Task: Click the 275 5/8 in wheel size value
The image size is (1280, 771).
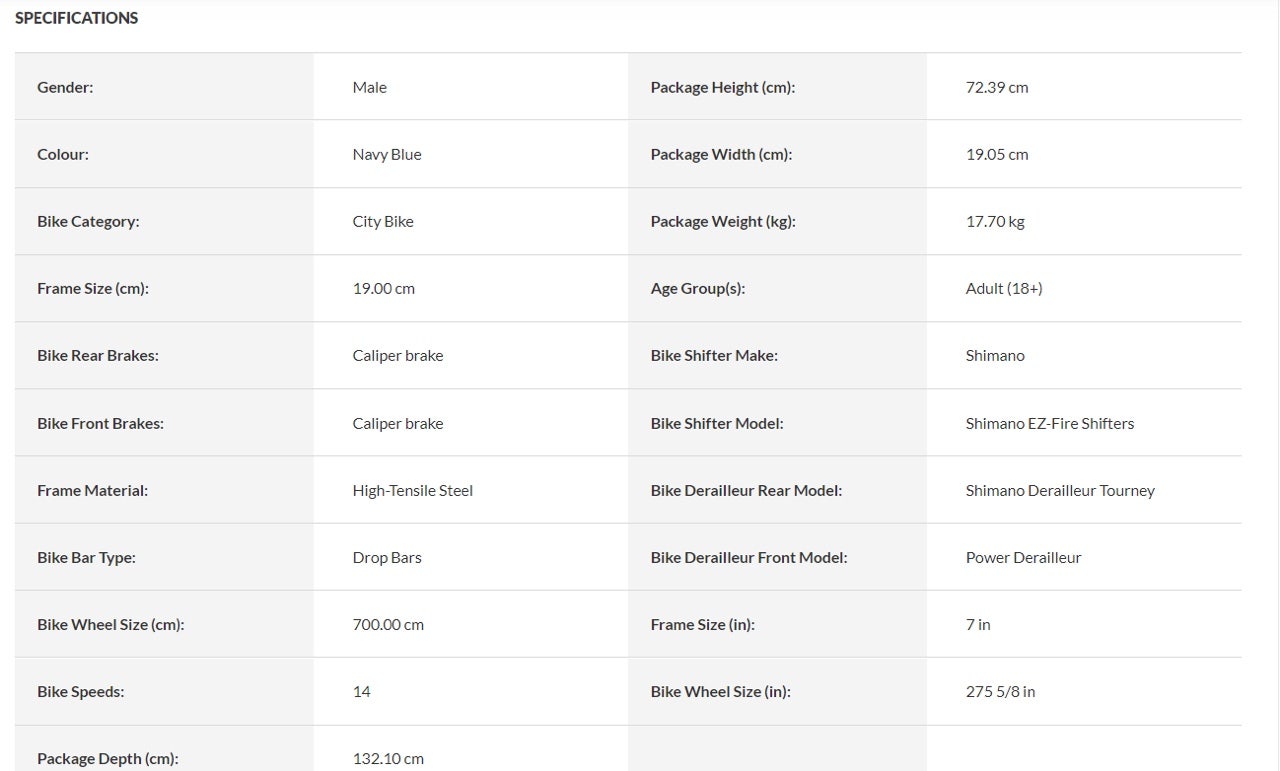Action: (x=1001, y=691)
